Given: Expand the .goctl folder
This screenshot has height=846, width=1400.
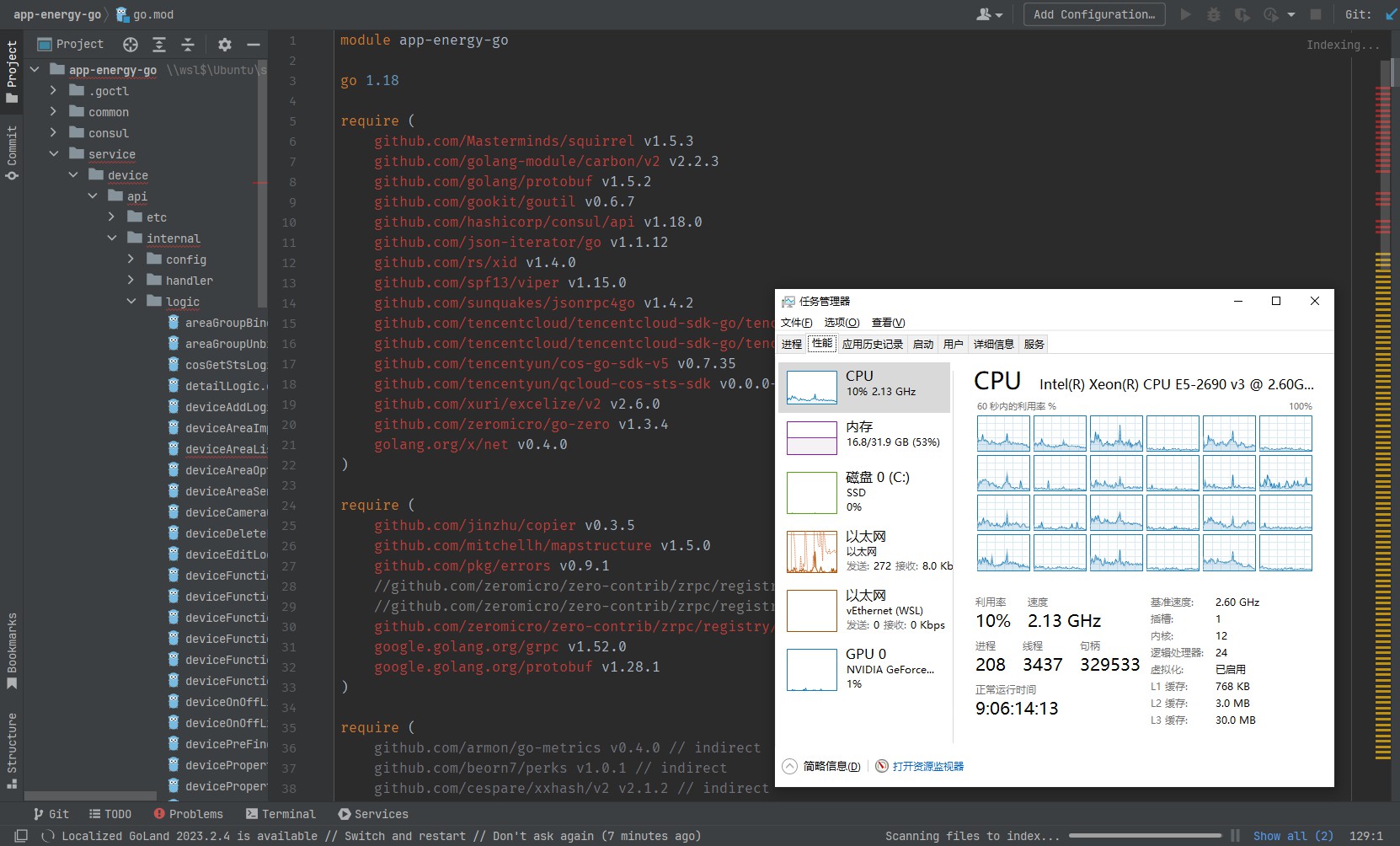Looking at the screenshot, I should coord(54,90).
